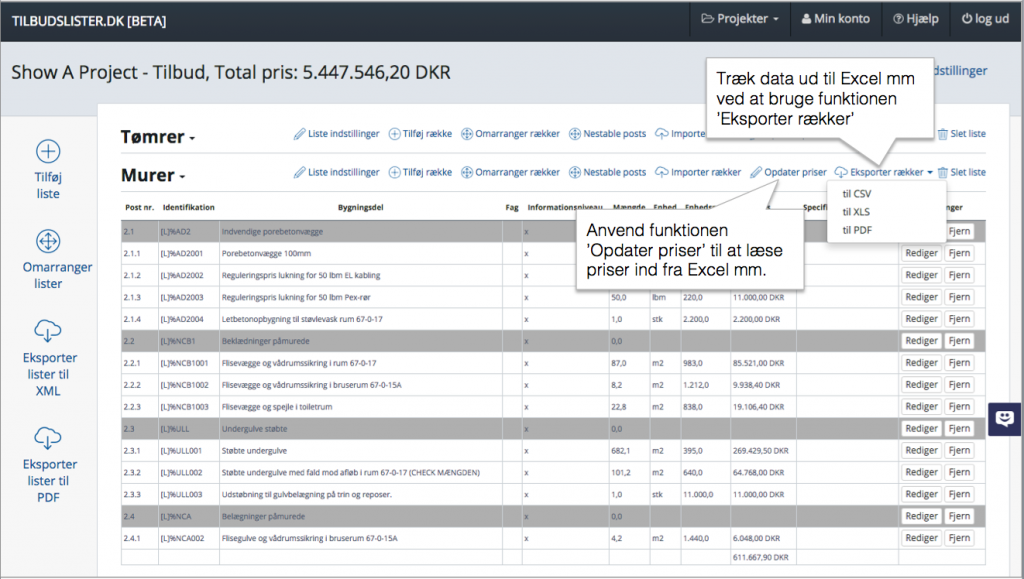
Task: Click Nestable posts in Murer row
Action: (607, 172)
